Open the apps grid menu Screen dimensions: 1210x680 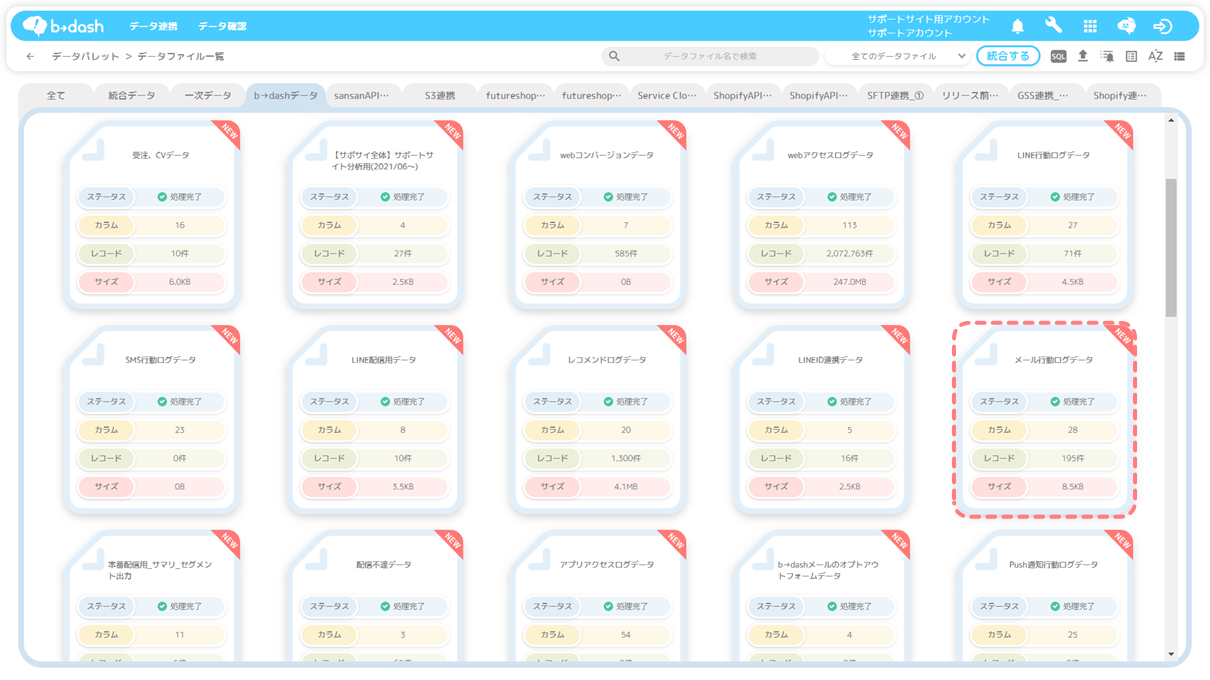point(1090,26)
